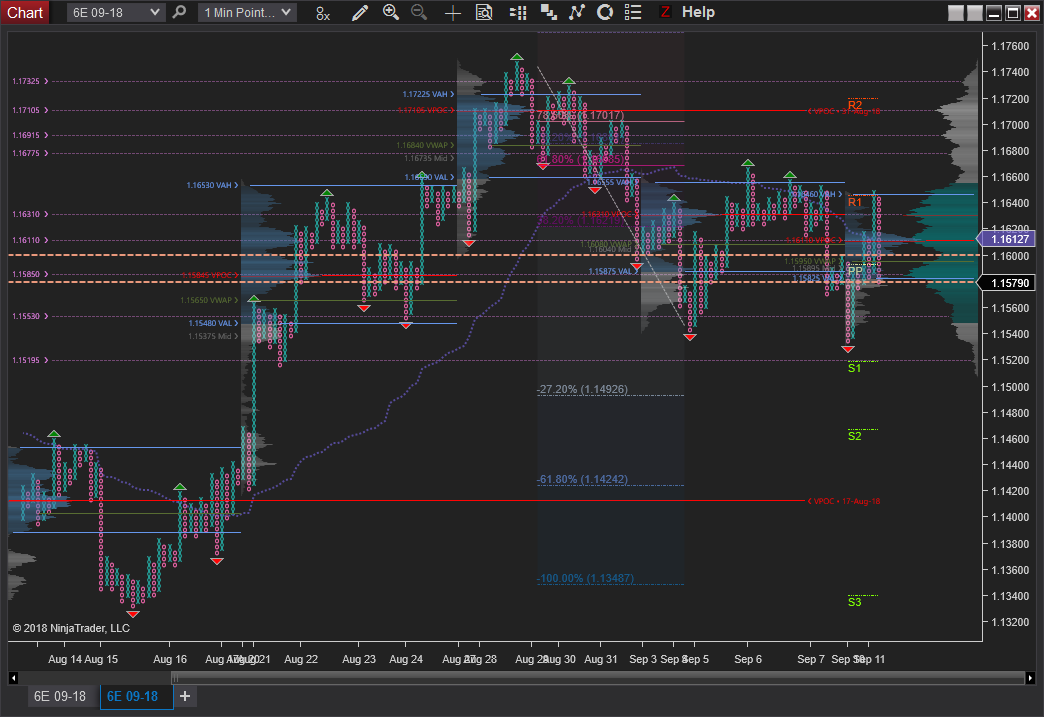Click the -61.80% (1.14242) Fibonacci label
1044x717 pixels.
pyautogui.click(x=583, y=479)
